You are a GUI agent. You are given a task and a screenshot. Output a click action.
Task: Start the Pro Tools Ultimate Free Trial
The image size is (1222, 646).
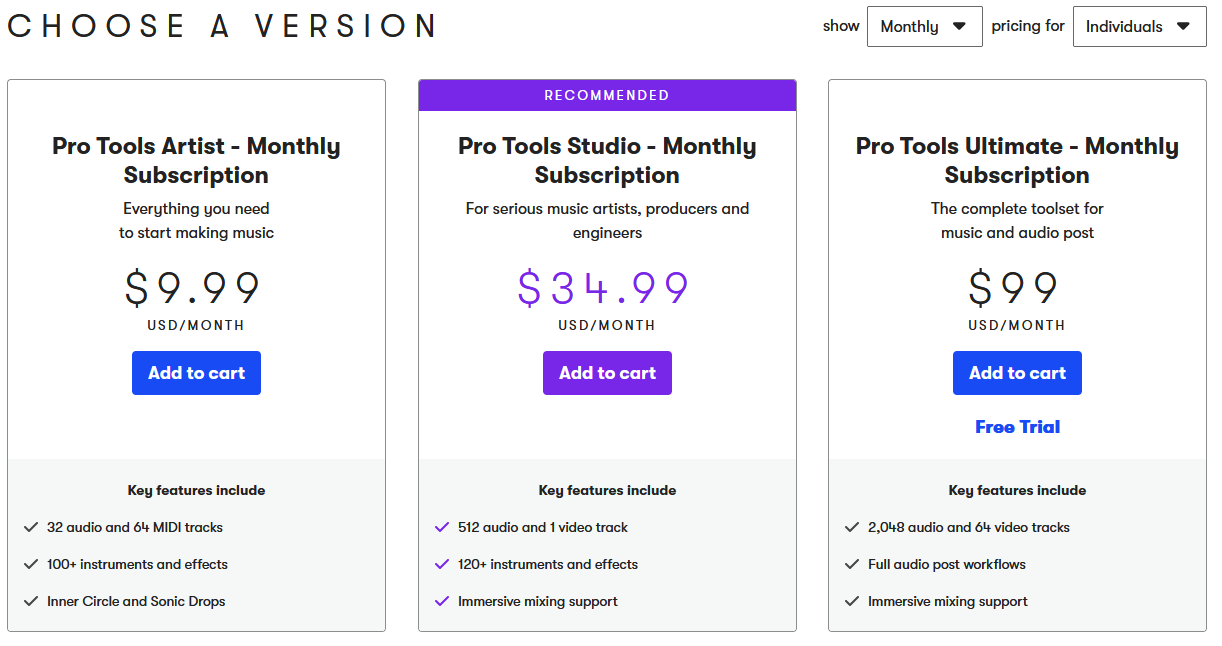click(1017, 427)
